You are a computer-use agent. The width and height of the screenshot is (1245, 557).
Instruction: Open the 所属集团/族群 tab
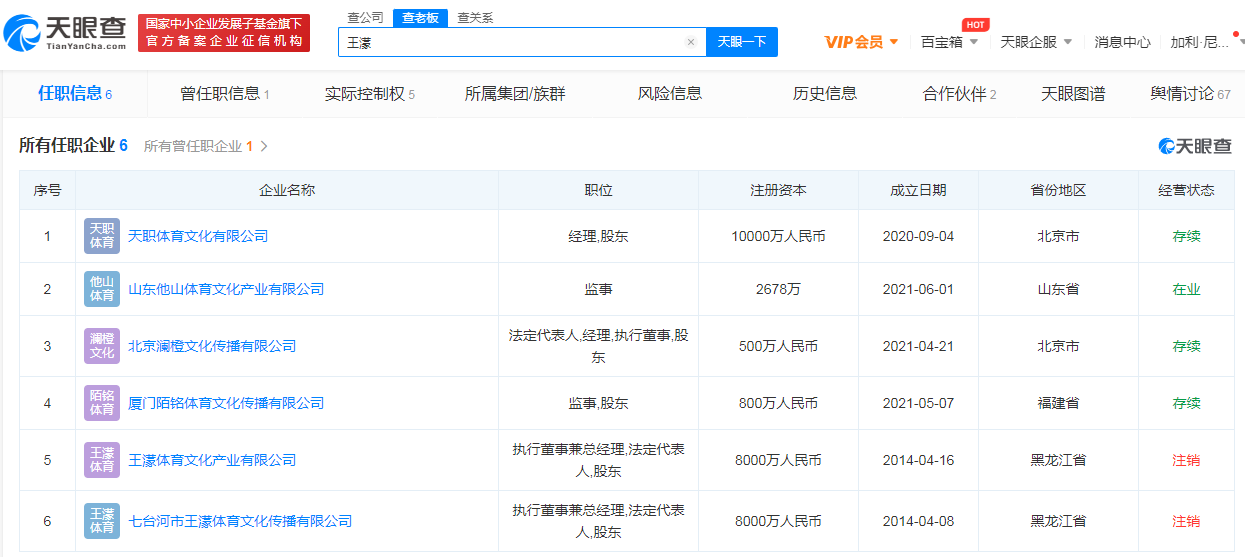coord(515,94)
